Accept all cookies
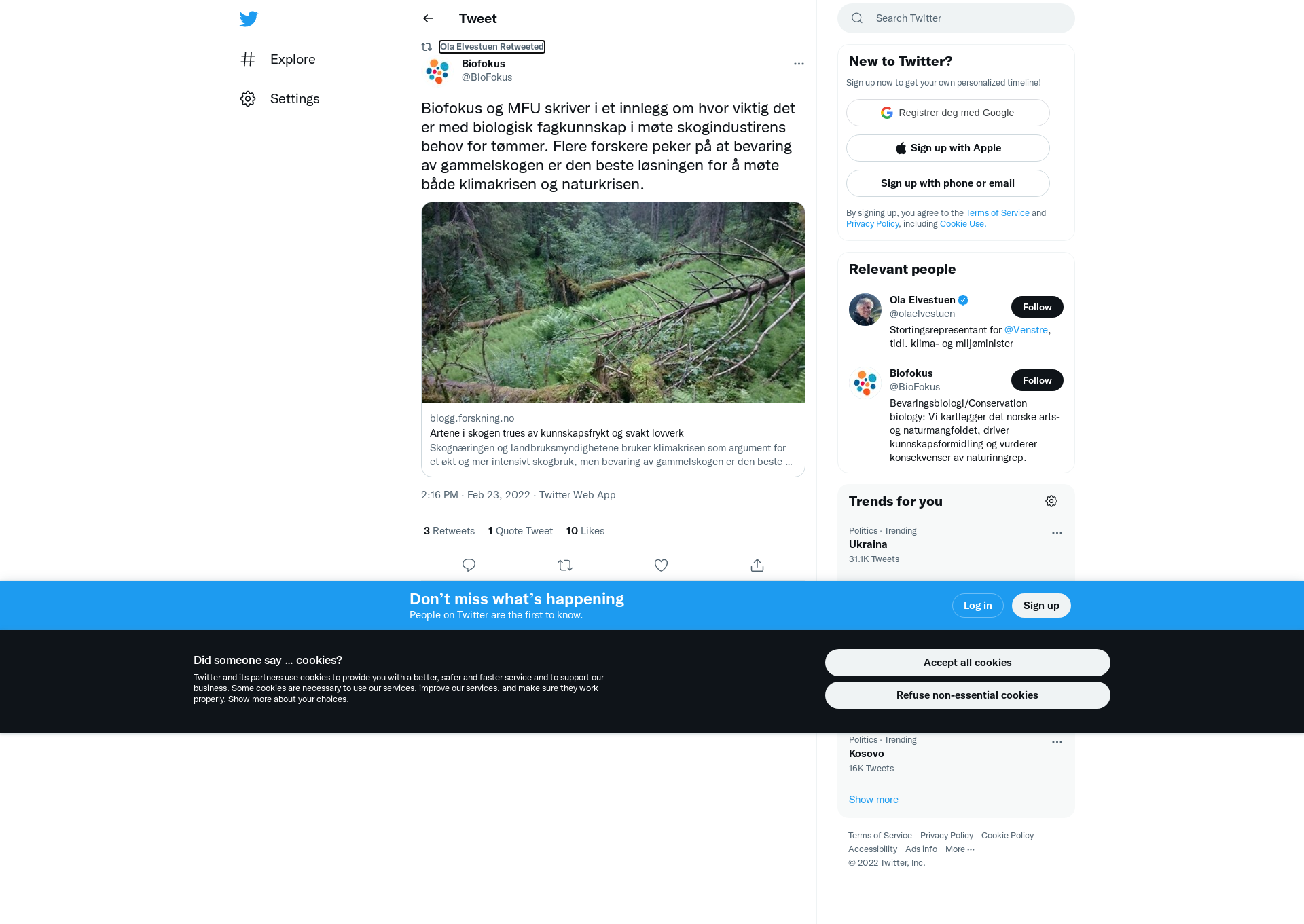 967,663
